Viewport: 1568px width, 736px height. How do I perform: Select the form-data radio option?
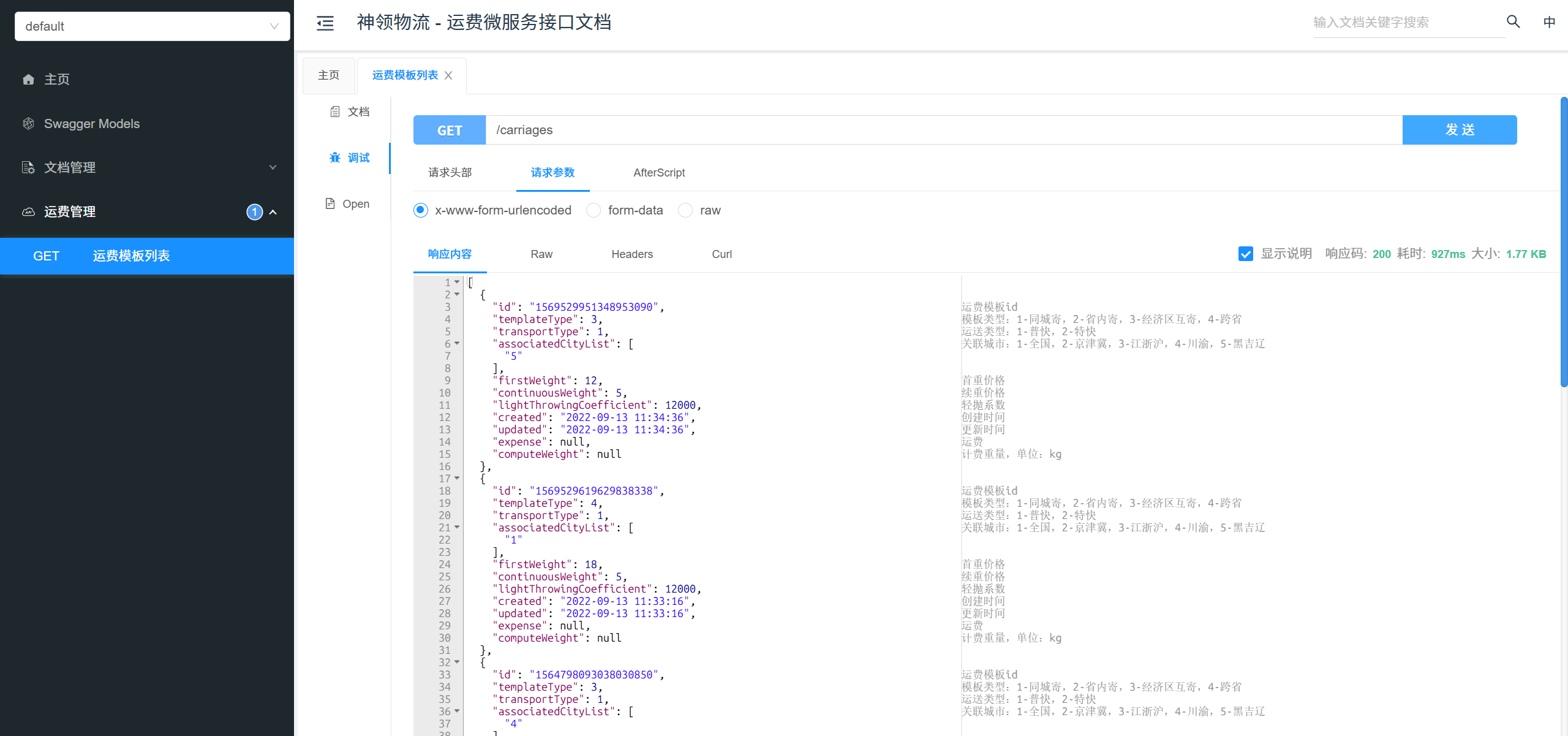pyautogui.click(x=593, y=210)
